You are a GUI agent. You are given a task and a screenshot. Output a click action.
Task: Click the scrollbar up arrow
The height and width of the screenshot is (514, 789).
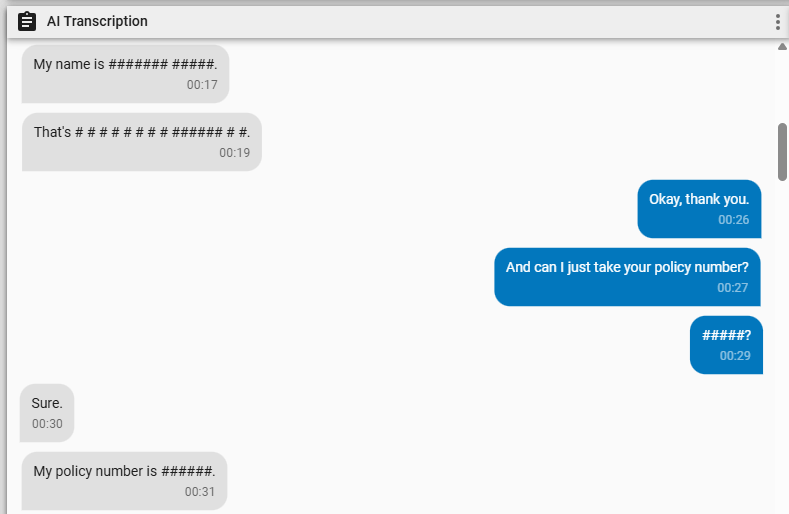pyautogui.click(x=782, y=46)
